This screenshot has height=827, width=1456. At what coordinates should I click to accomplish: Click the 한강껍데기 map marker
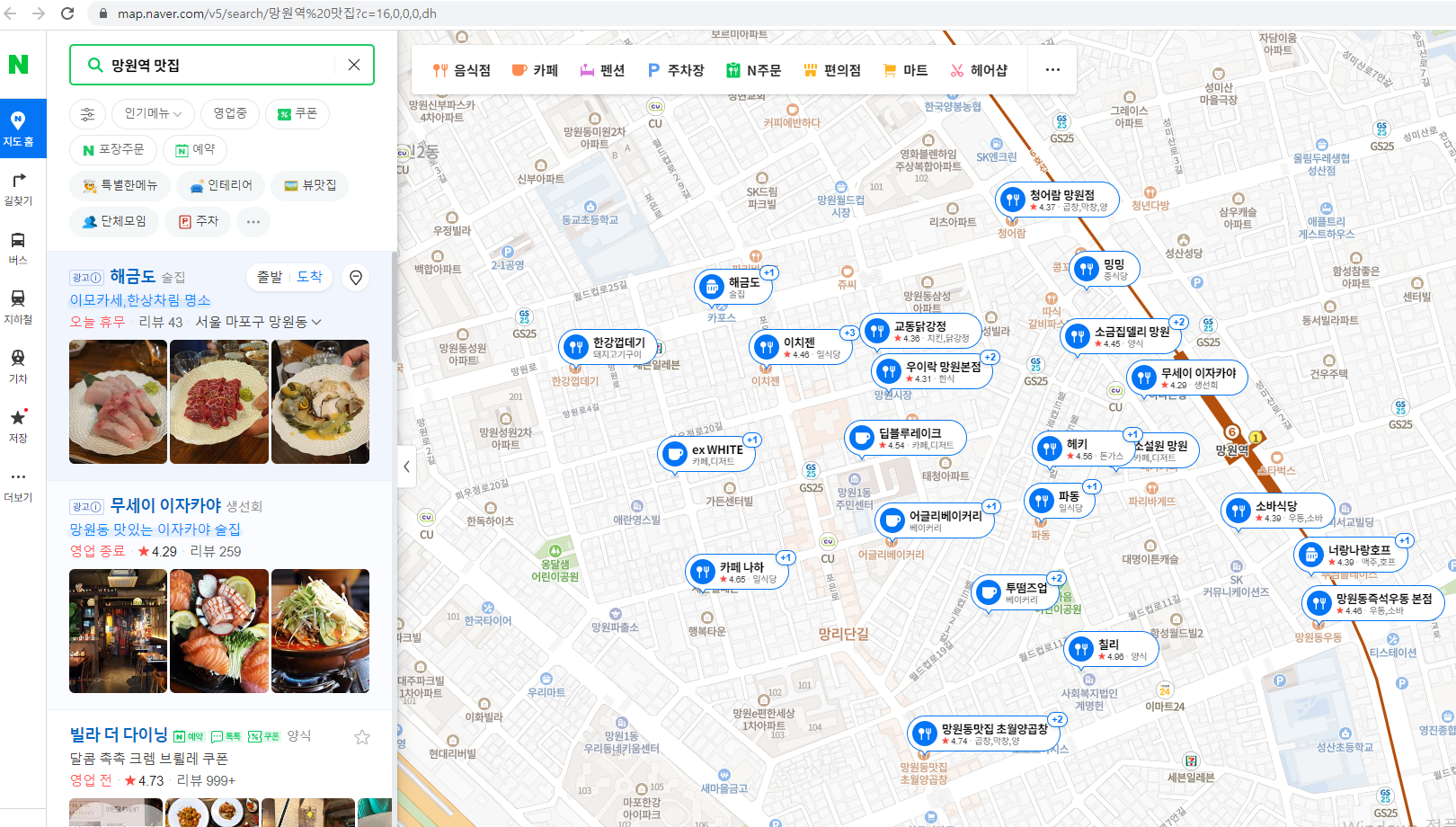coord(608,347)
